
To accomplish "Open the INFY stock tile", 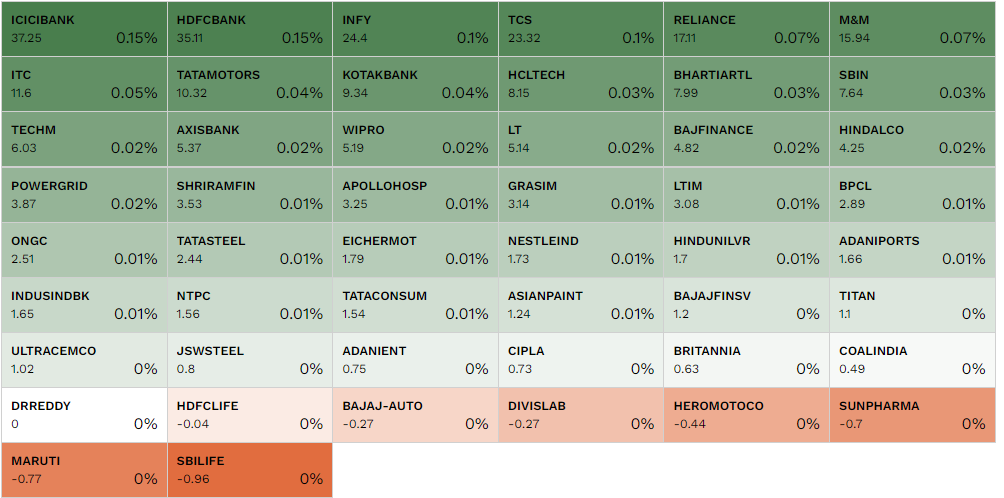I will click(x=415, y=29).
